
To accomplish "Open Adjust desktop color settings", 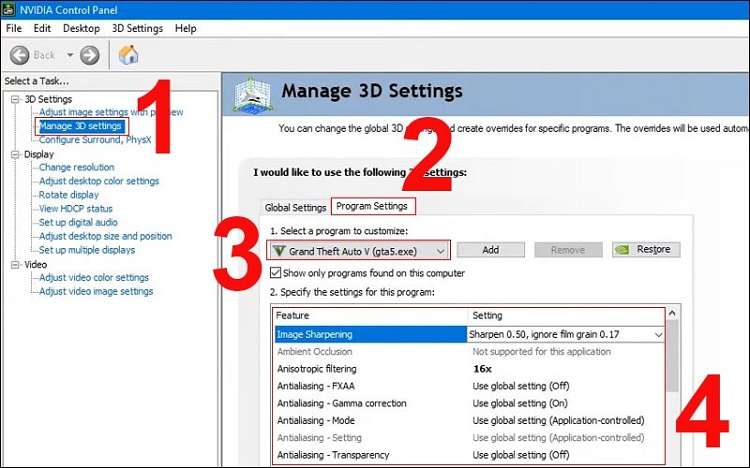I will click(x=99, y=181).
